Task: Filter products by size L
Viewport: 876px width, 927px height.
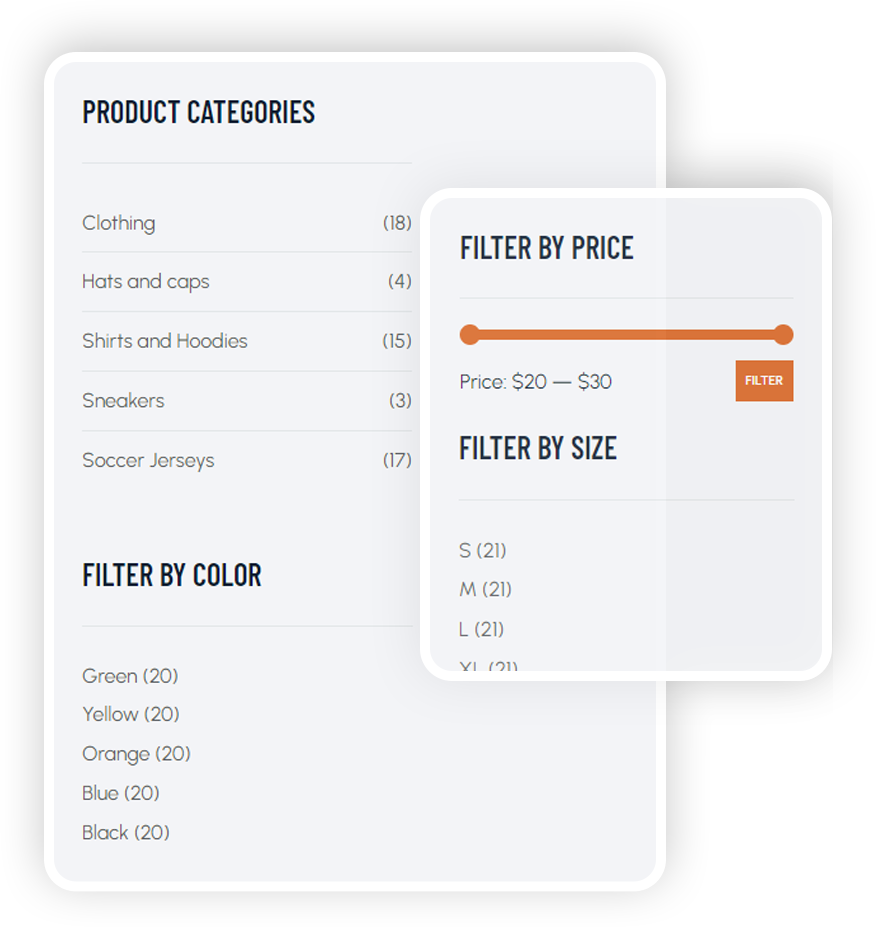Action: pos(482,629)
